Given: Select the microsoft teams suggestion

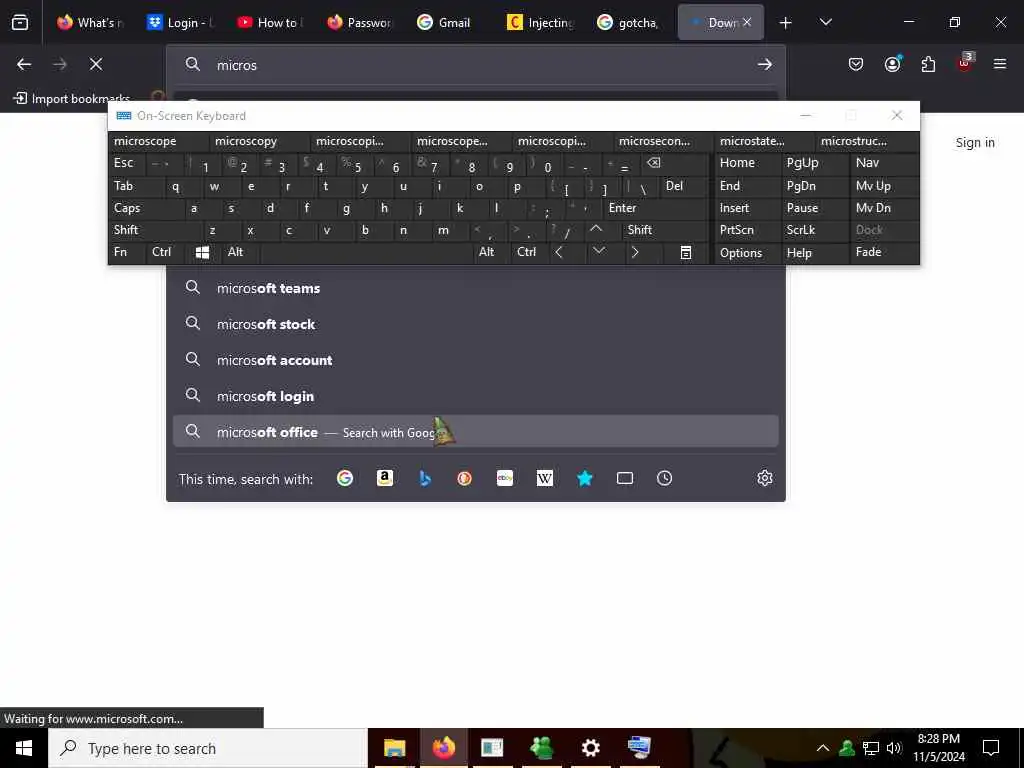Looking at the screenshot, I should [475, 288].
